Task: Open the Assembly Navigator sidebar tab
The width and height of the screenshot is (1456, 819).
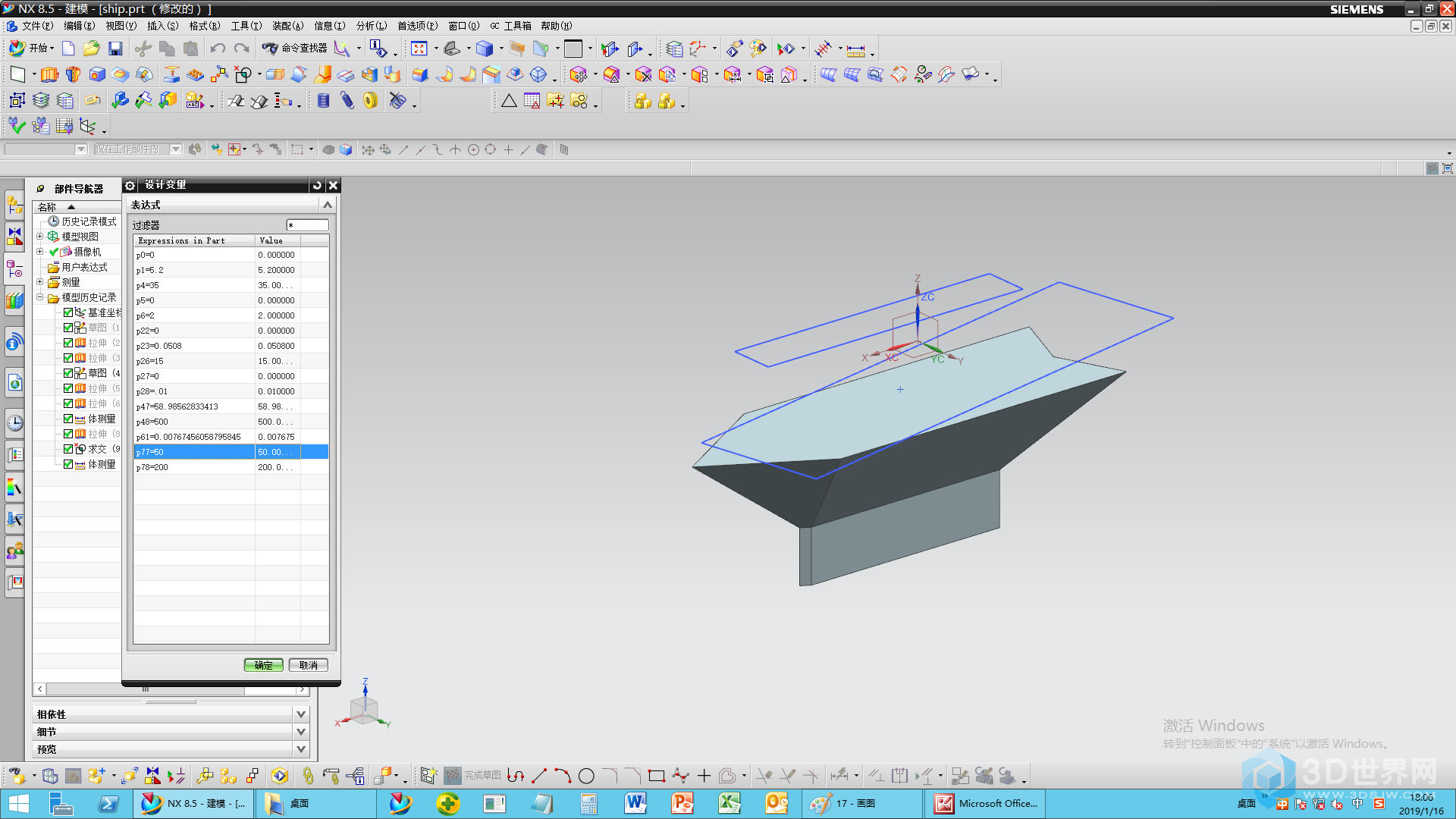Action: (14, 205)
